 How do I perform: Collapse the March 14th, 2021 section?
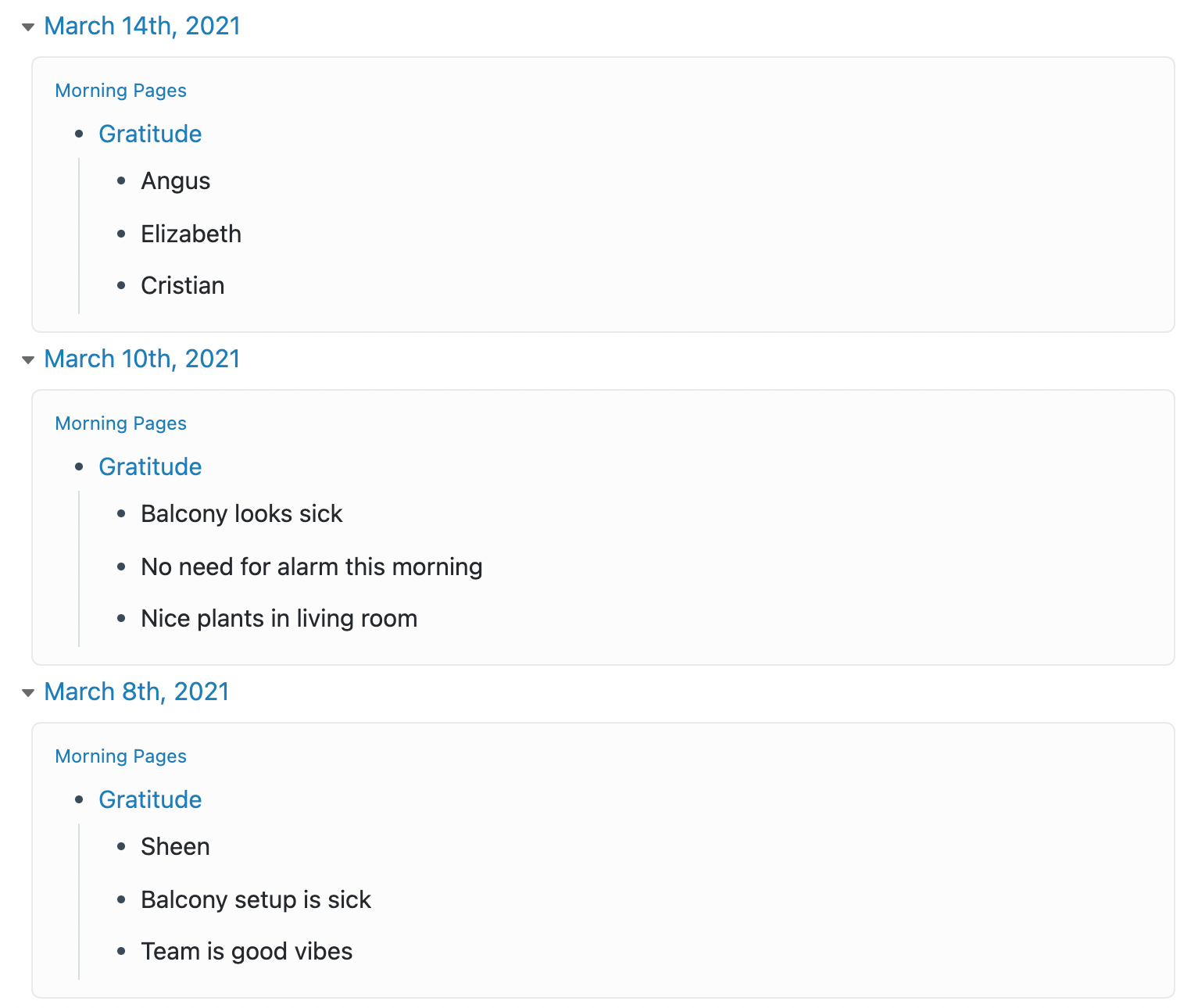tap(28, 27)
